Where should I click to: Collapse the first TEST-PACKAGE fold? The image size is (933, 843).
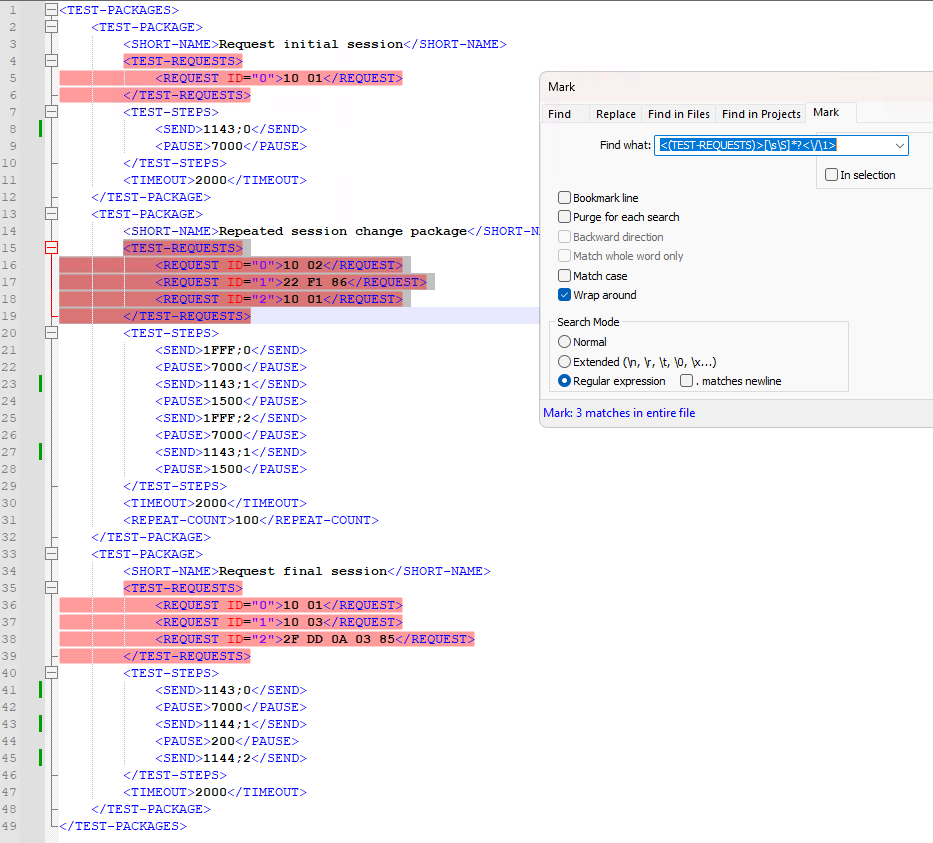click(x=50, y=27)
